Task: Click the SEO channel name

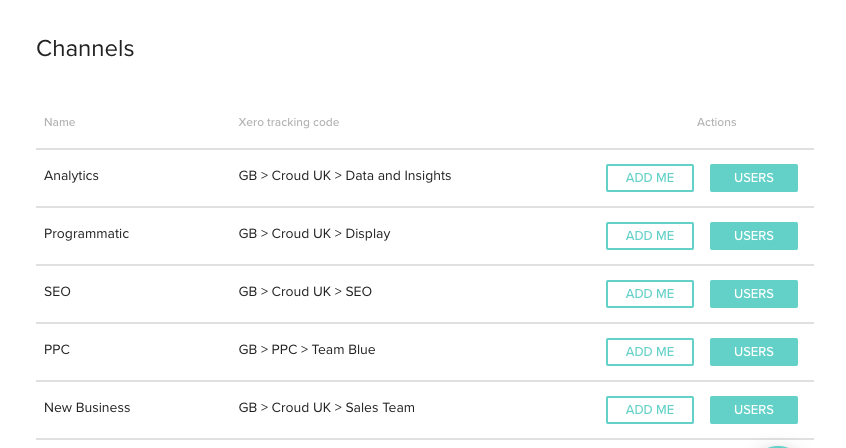Action: pyautogui.click(x=57, y=292)
